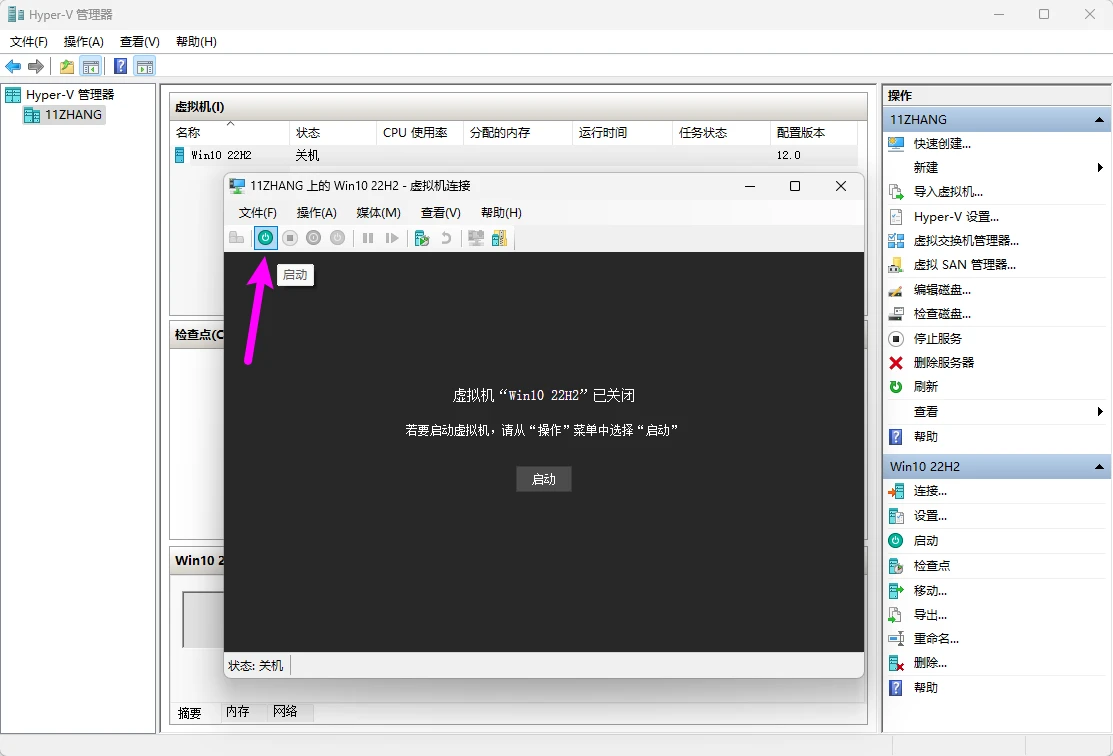Click 刷新 action

pos(926,387)
